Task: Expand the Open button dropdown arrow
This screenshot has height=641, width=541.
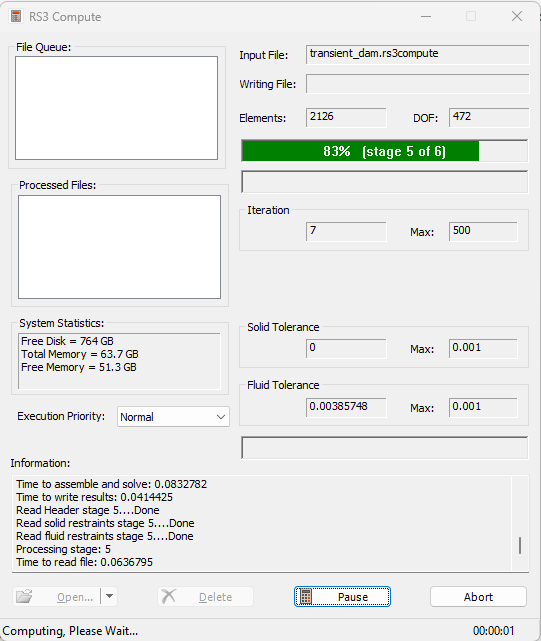Action: pos(109,596)
